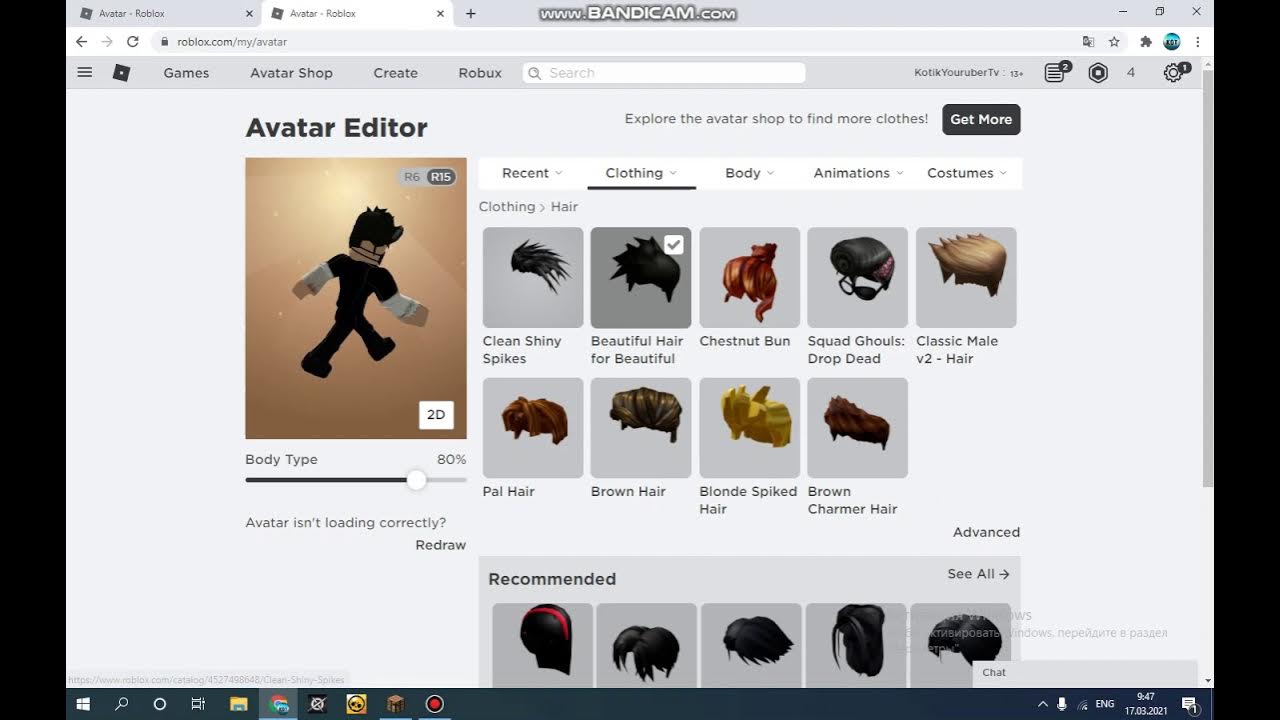The height and width of the screenshot is (720, 1280).
Task: Open the Robux menu item
Action: point(480,73)
